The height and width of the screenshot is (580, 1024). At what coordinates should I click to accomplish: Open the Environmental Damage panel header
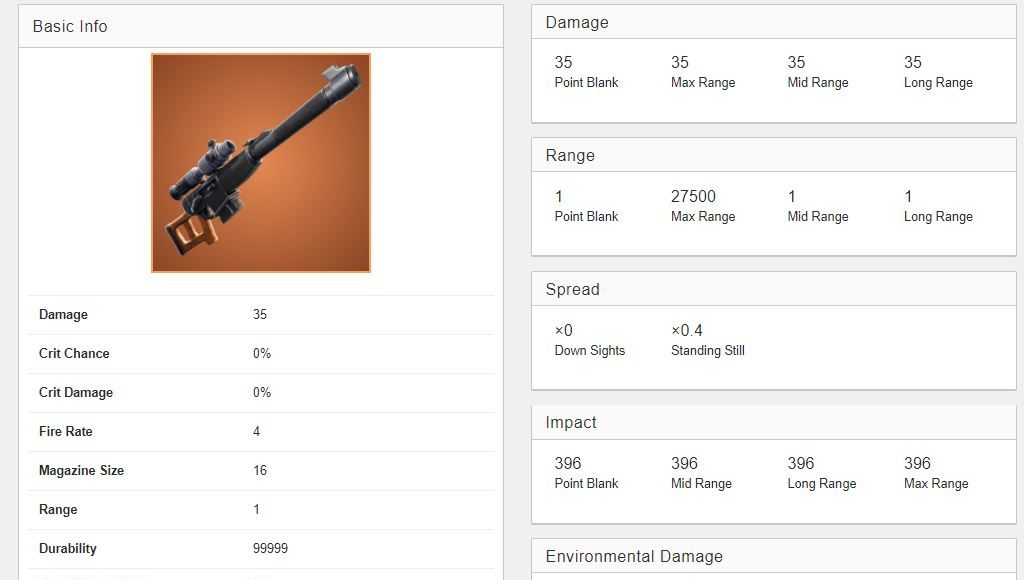(x=773, y=556)
